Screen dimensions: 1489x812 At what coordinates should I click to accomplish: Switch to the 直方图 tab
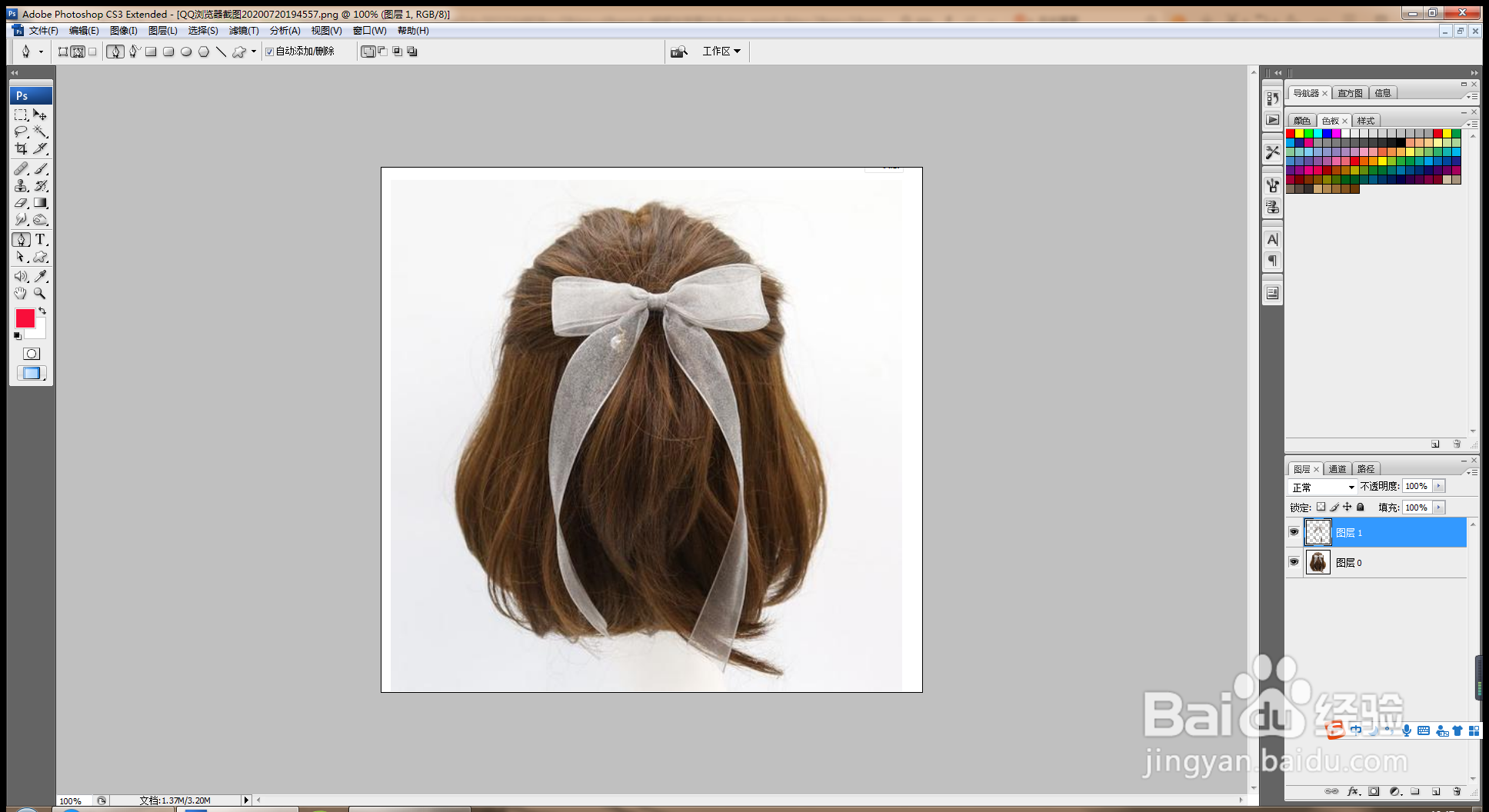point(1350,93)
